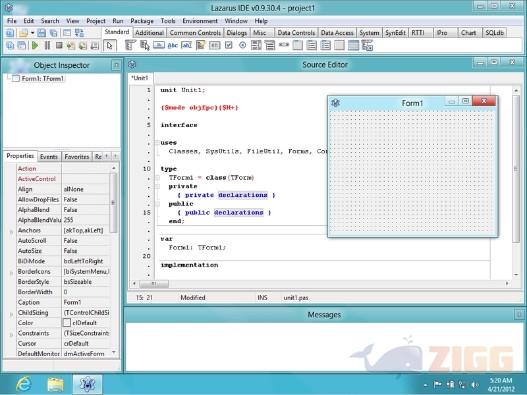Select the TButton component in palette
This screenshot has width=527, height=395.
(x=159, y=45)
